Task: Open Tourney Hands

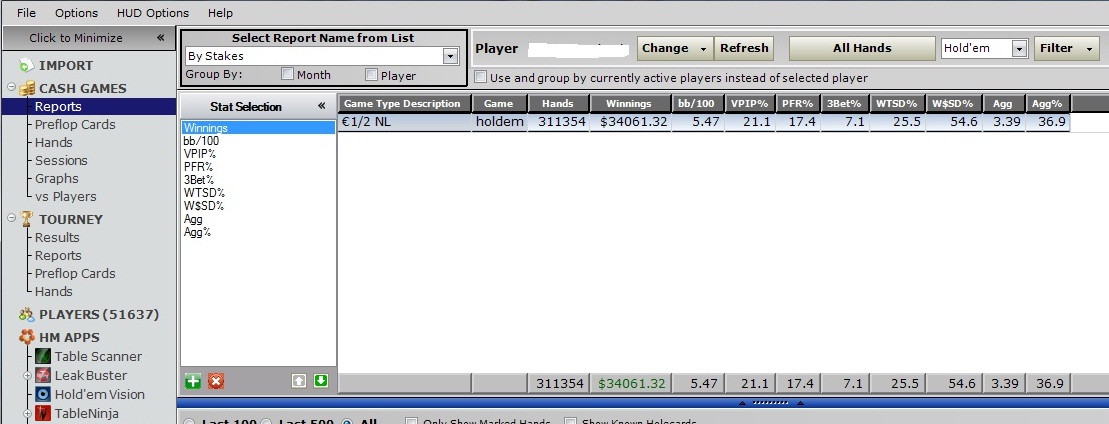Action: pyautogui.click(x=54, y=291)
